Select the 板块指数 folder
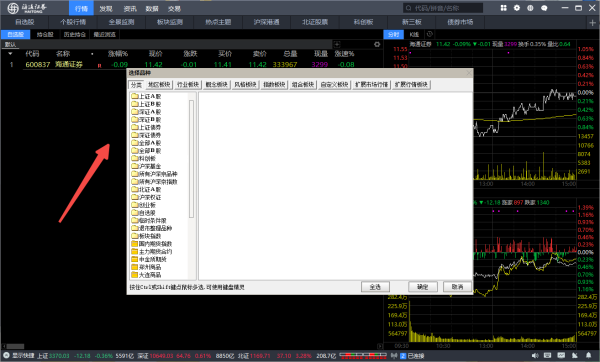 (x=146, y=236)
